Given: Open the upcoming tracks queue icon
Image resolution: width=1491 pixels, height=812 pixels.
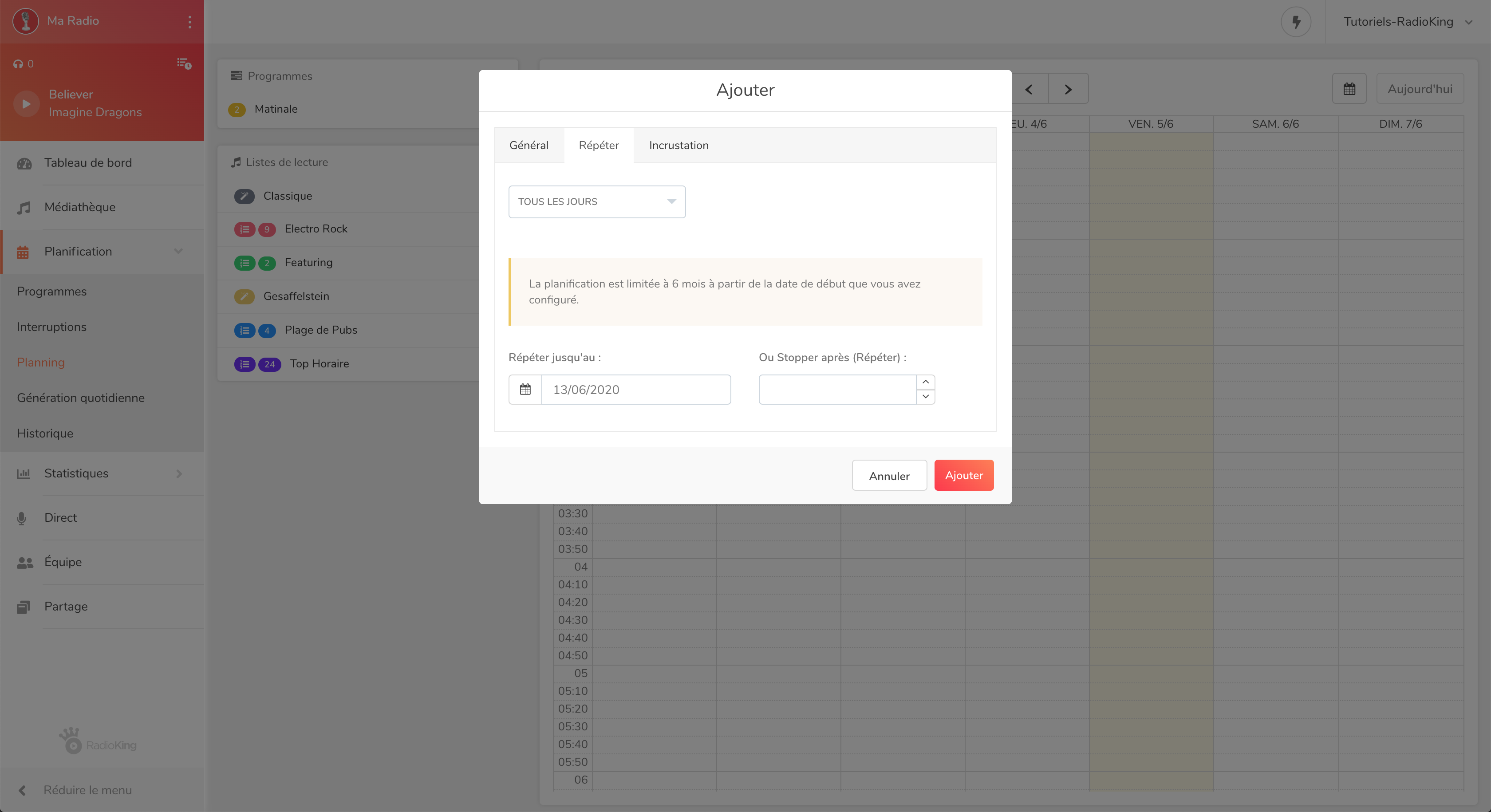Looking at the screenshot, I should pyautogui.click(x=184, y=63).
